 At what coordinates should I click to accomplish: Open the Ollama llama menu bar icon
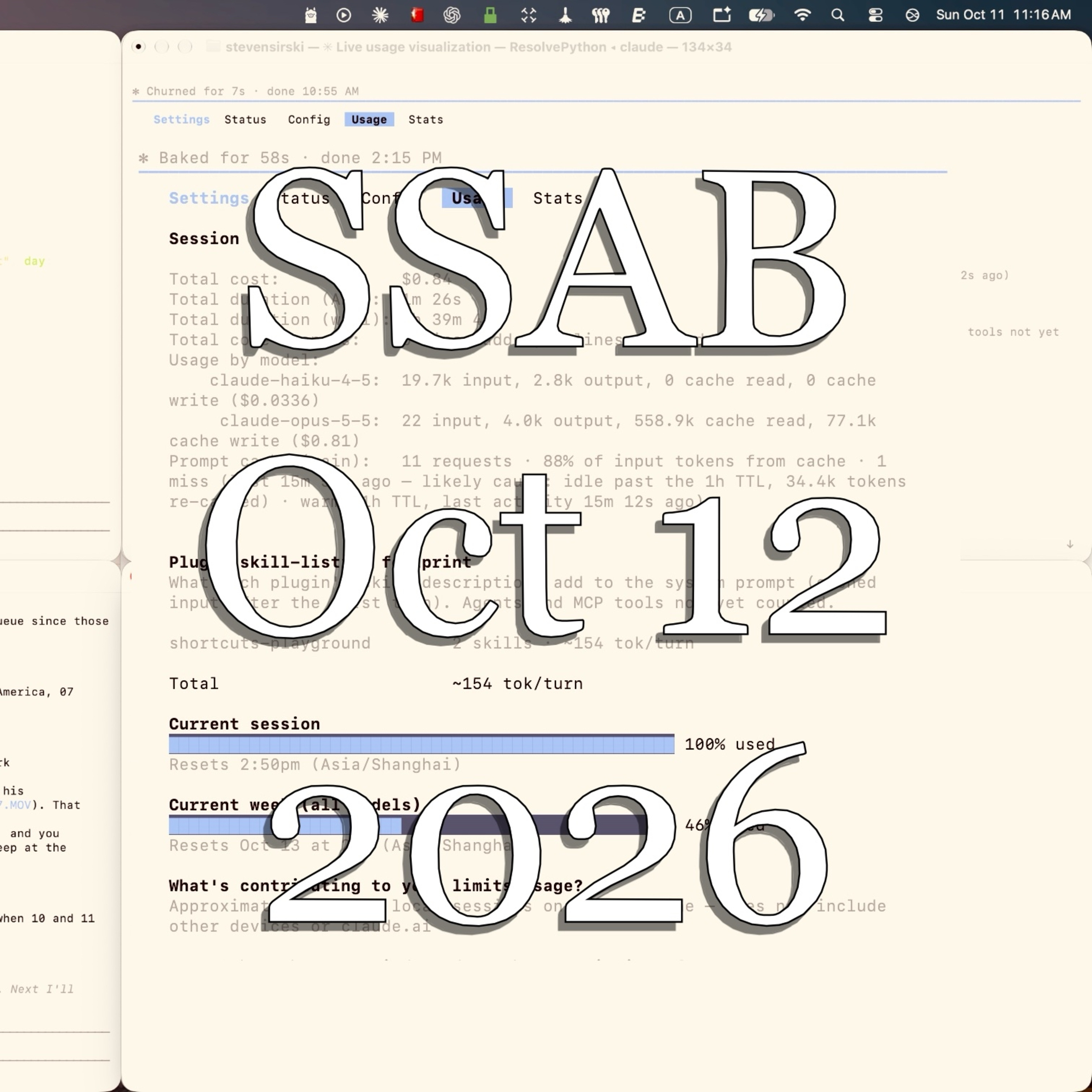310,15
